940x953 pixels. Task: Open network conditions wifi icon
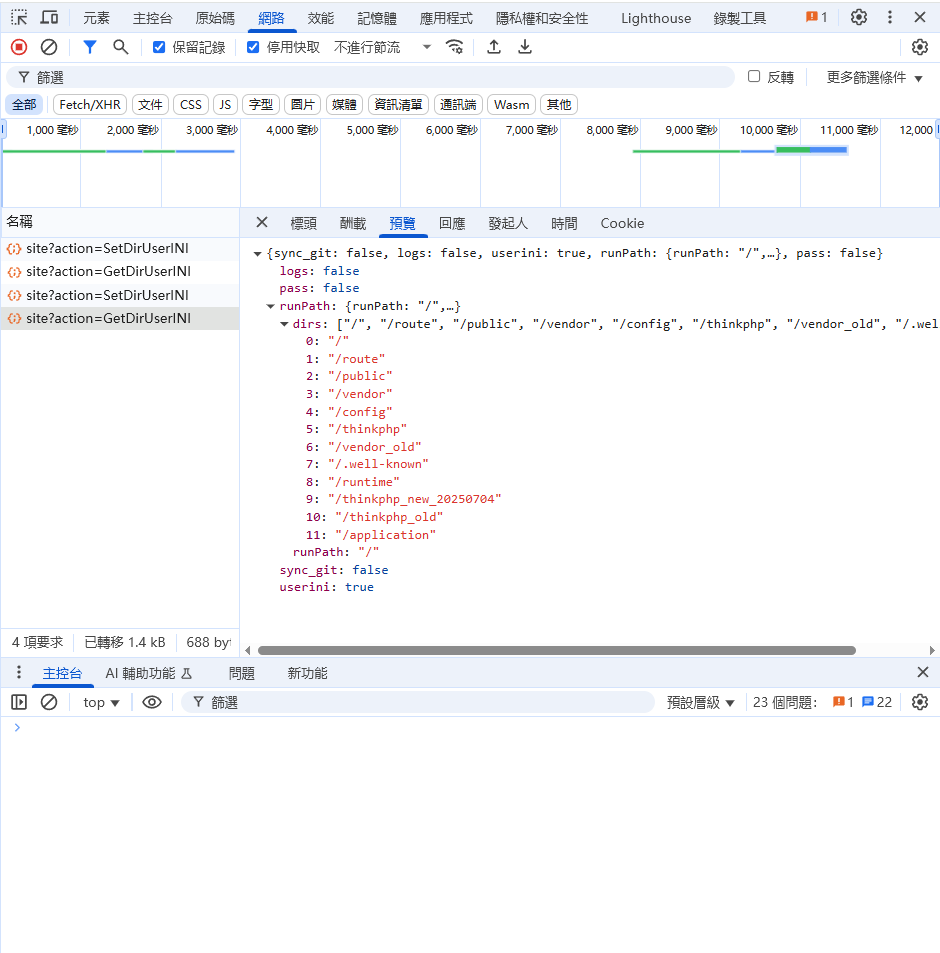coord(455,47)
